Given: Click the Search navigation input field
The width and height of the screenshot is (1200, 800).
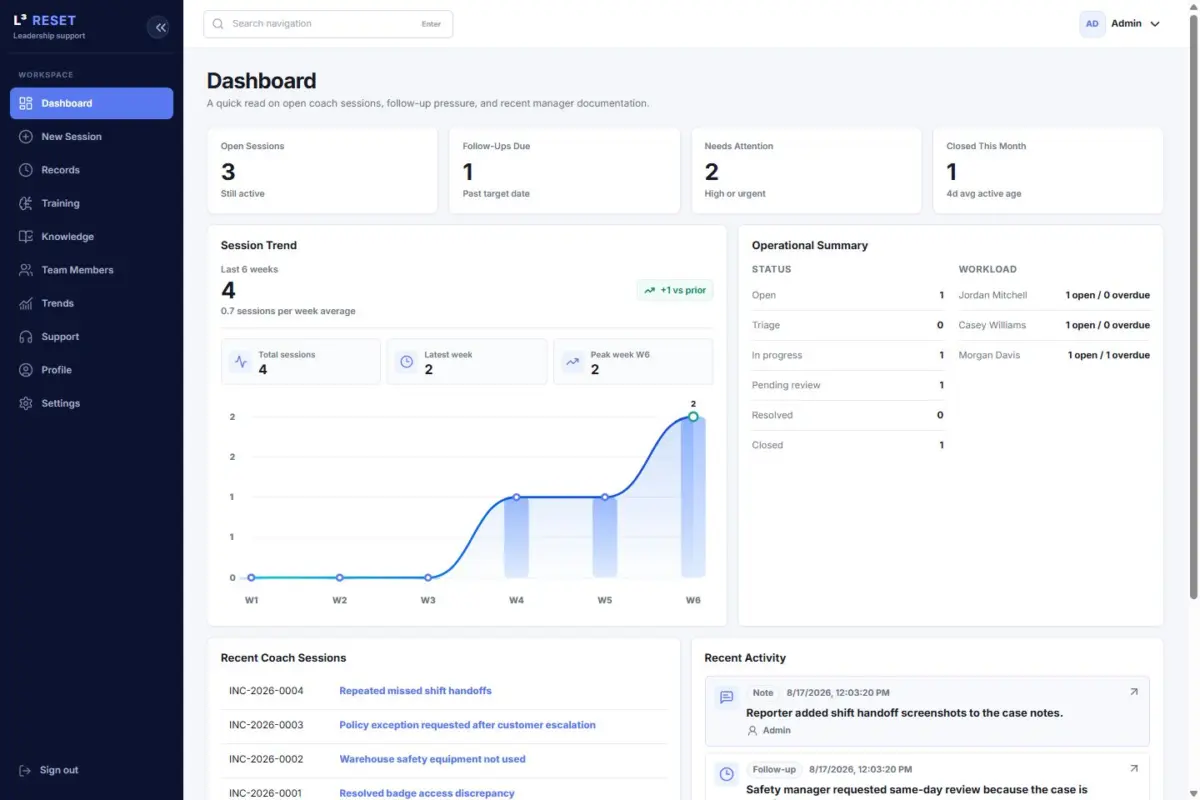Looking at the screenshot, I should (x=328, y=24).
